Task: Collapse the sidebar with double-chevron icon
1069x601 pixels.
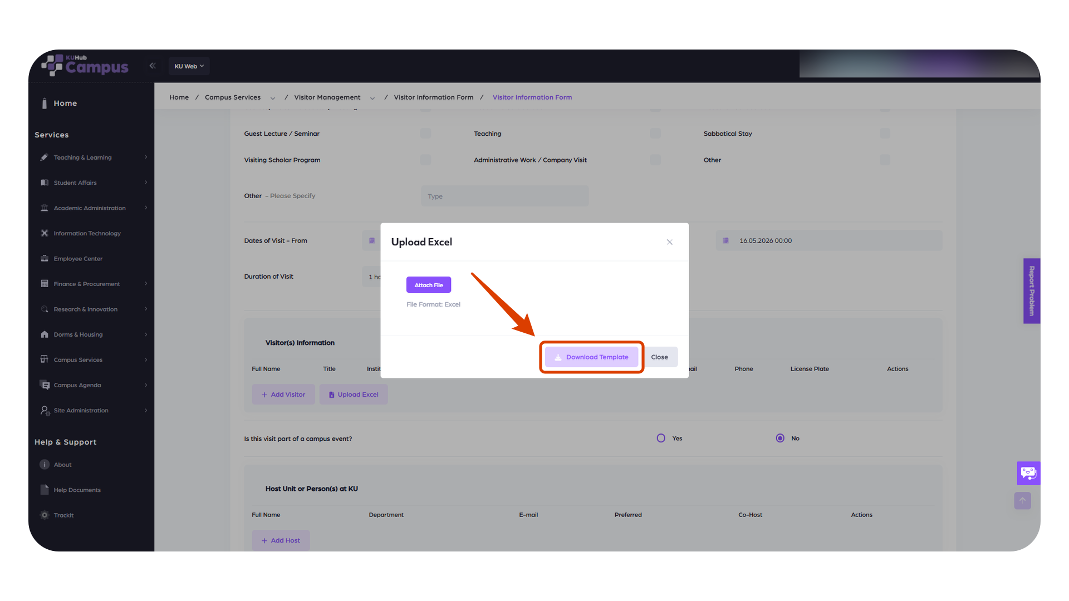Action: point(153,66)
